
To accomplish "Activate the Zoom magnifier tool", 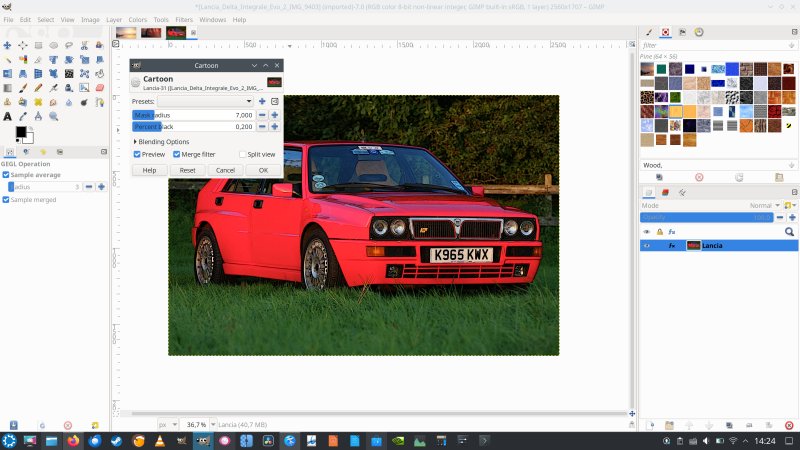I will point(53,116).
